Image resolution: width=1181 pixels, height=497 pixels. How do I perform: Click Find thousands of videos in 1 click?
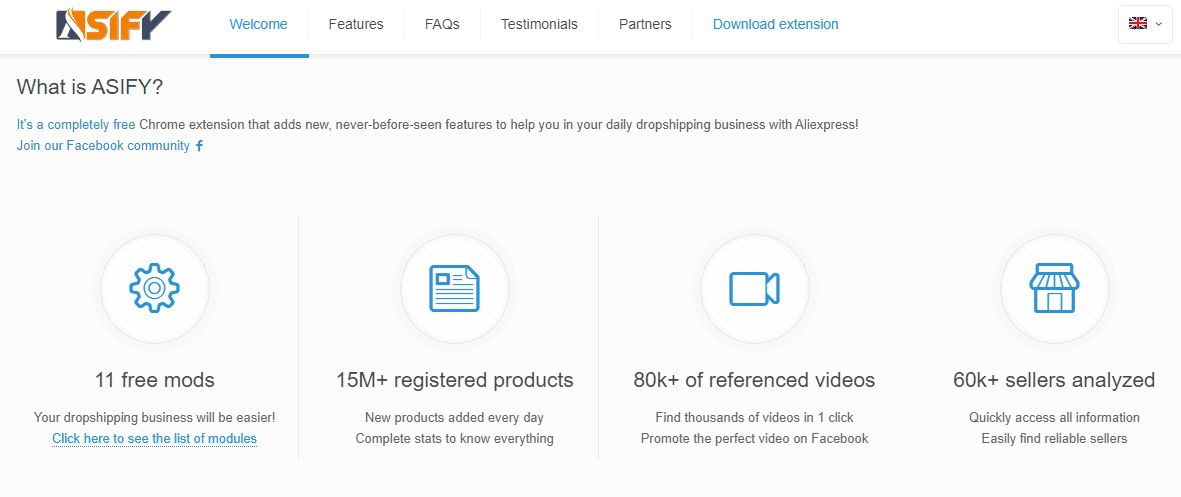(754, 417)
